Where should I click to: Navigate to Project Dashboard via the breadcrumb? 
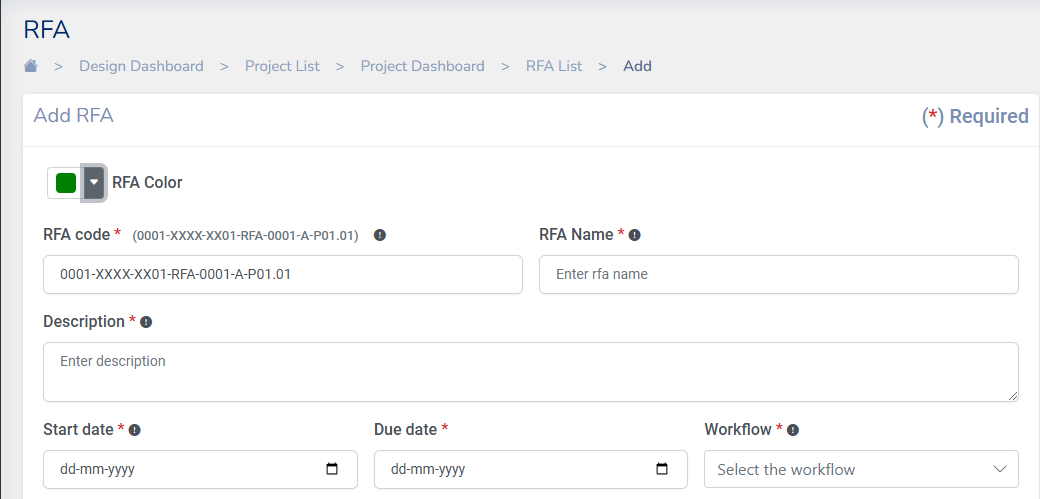(422, 66)
